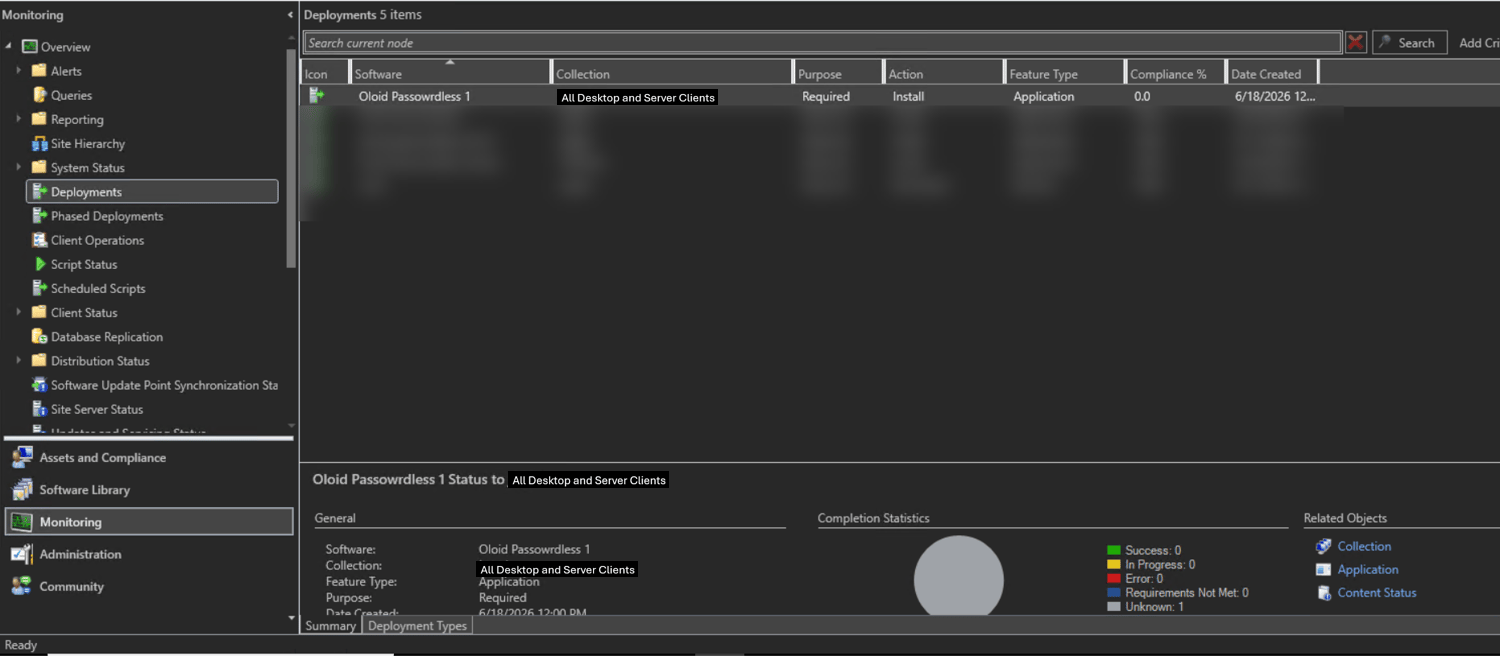The height and width of the screenshot is (656, 1500).
Task: Sort by the Collection column header
Action: [671, 73]
